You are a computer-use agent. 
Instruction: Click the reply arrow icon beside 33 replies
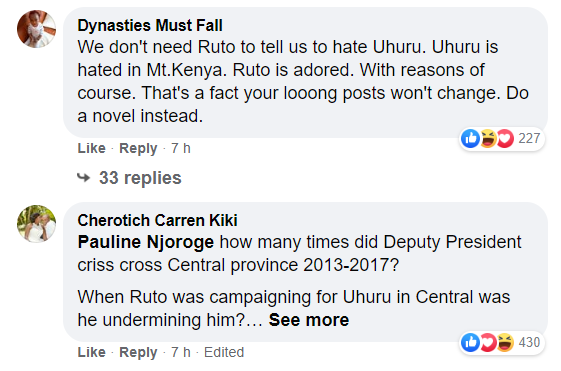point(84,177)
